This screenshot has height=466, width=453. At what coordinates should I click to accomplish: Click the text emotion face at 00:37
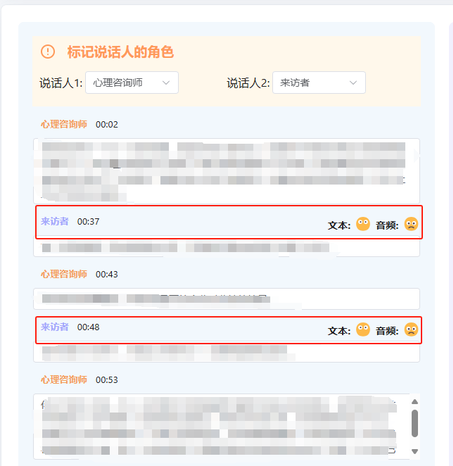(363, 224)
